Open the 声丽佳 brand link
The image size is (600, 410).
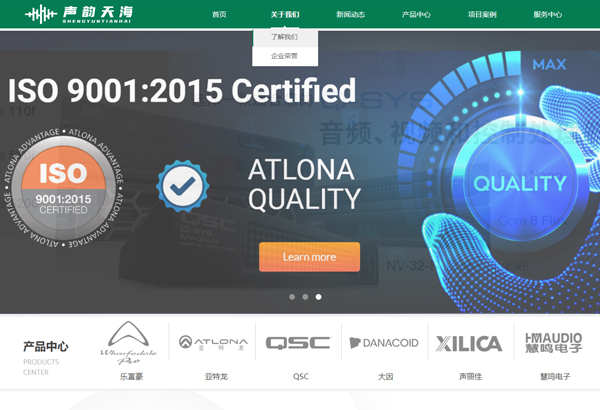click(470, 377)
